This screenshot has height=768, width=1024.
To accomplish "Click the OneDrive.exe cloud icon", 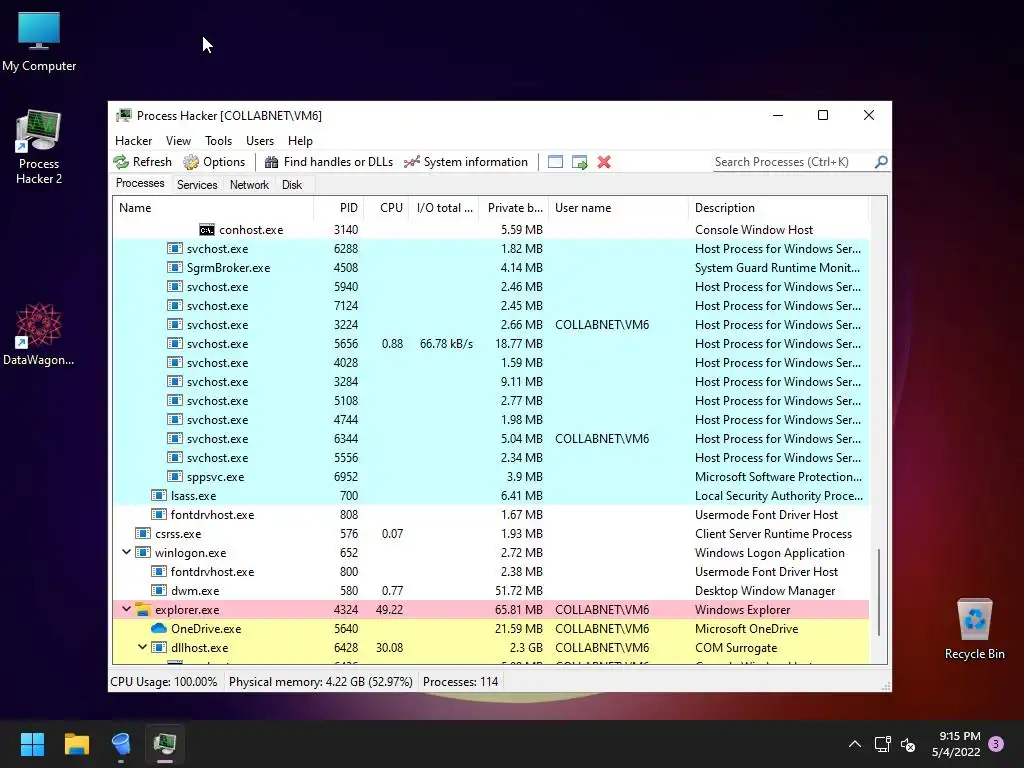I will [159, 628].
